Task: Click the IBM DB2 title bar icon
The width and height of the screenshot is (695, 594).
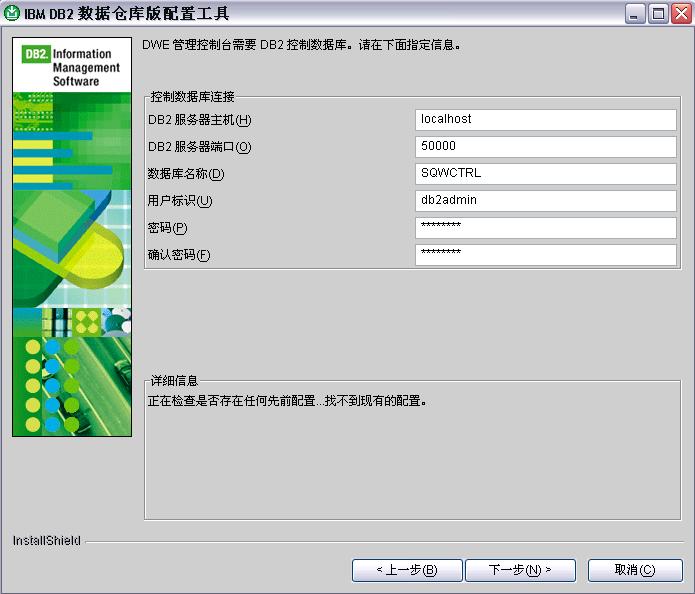Action: [13, 14]
